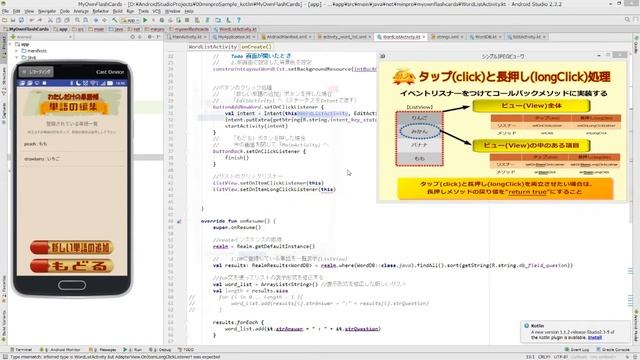The width and height of the screenshot is (640, 360).
Task: Click Install link in Kotlin notification
Action: pyautogui.click(x=595, y=338)
